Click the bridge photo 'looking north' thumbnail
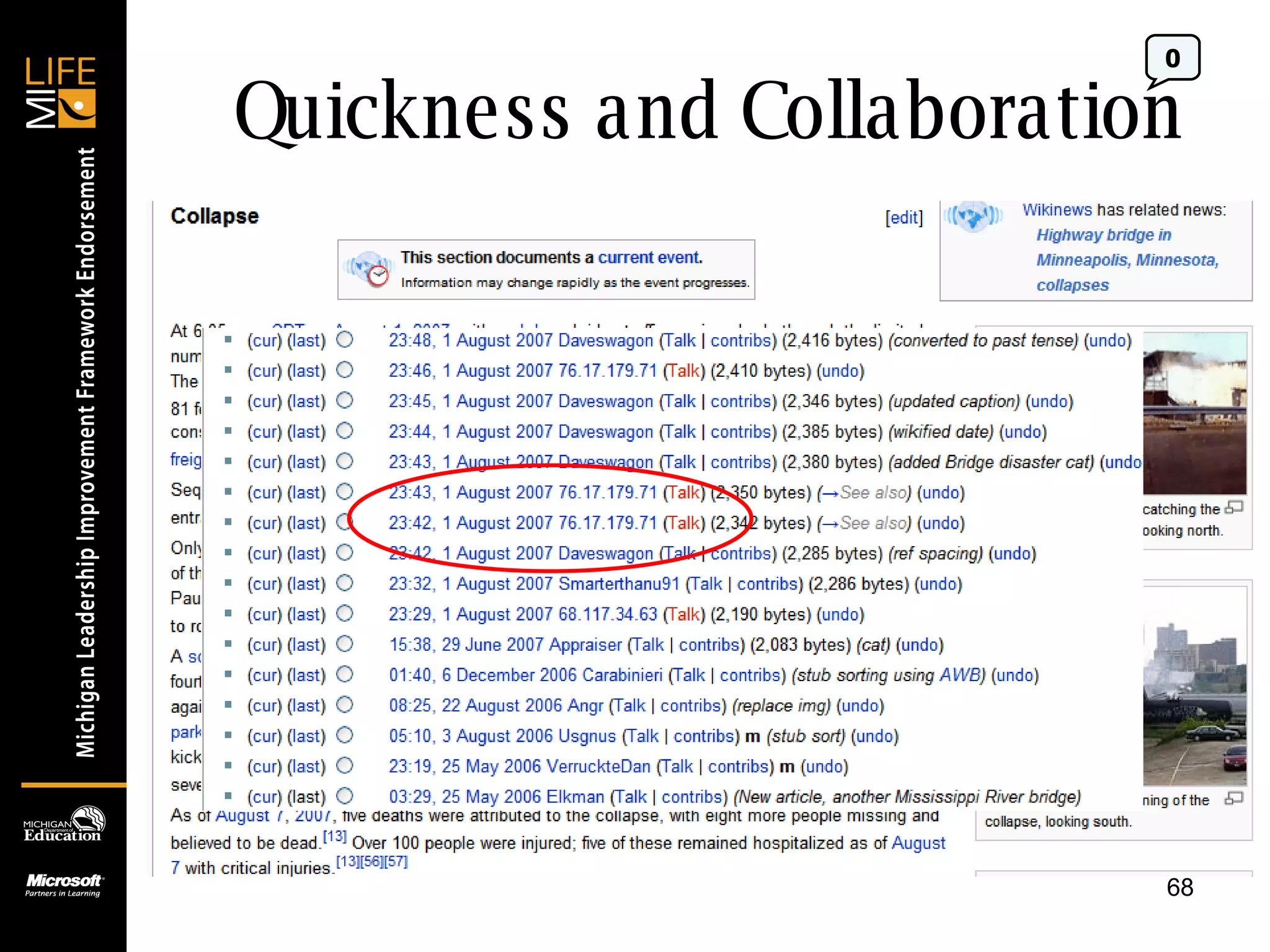 pyautogui.click(x=1194, y=413)
